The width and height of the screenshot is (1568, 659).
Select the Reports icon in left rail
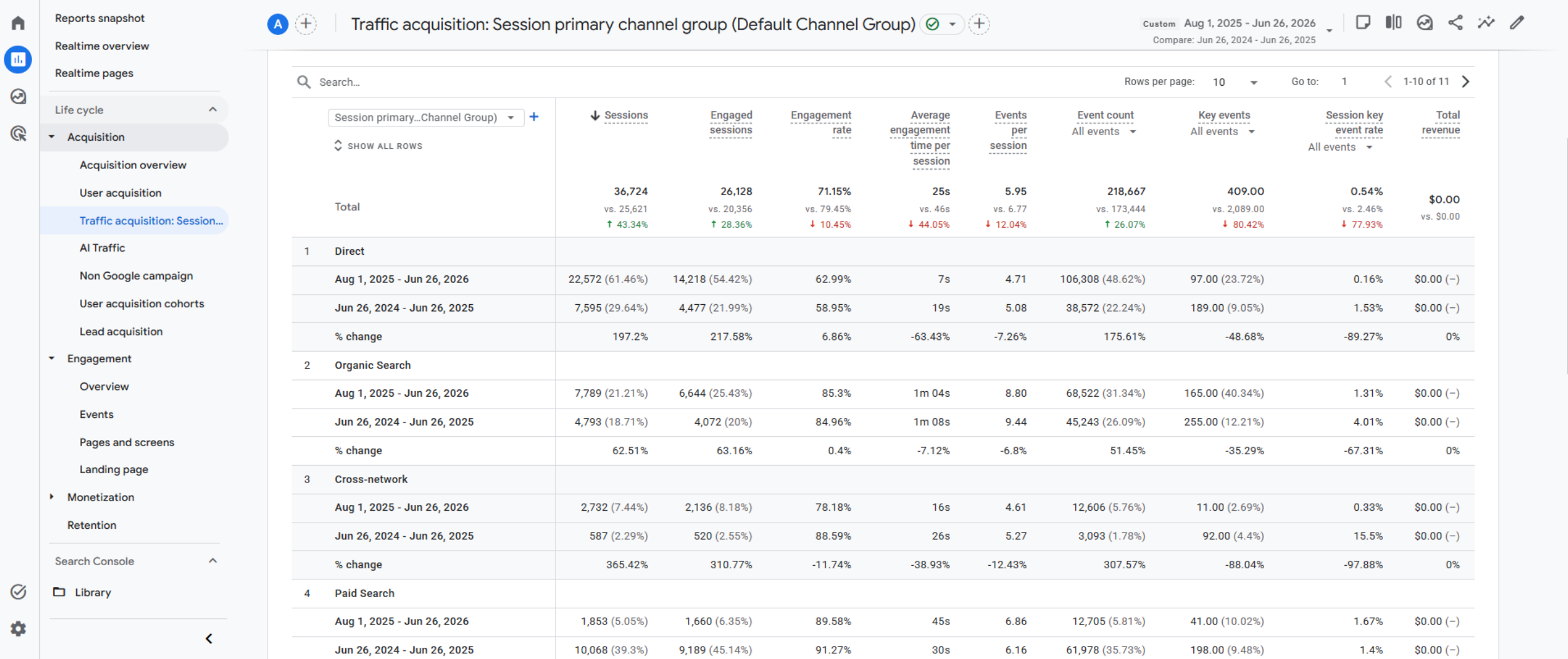pyautogui.click(x=18, y=59)
